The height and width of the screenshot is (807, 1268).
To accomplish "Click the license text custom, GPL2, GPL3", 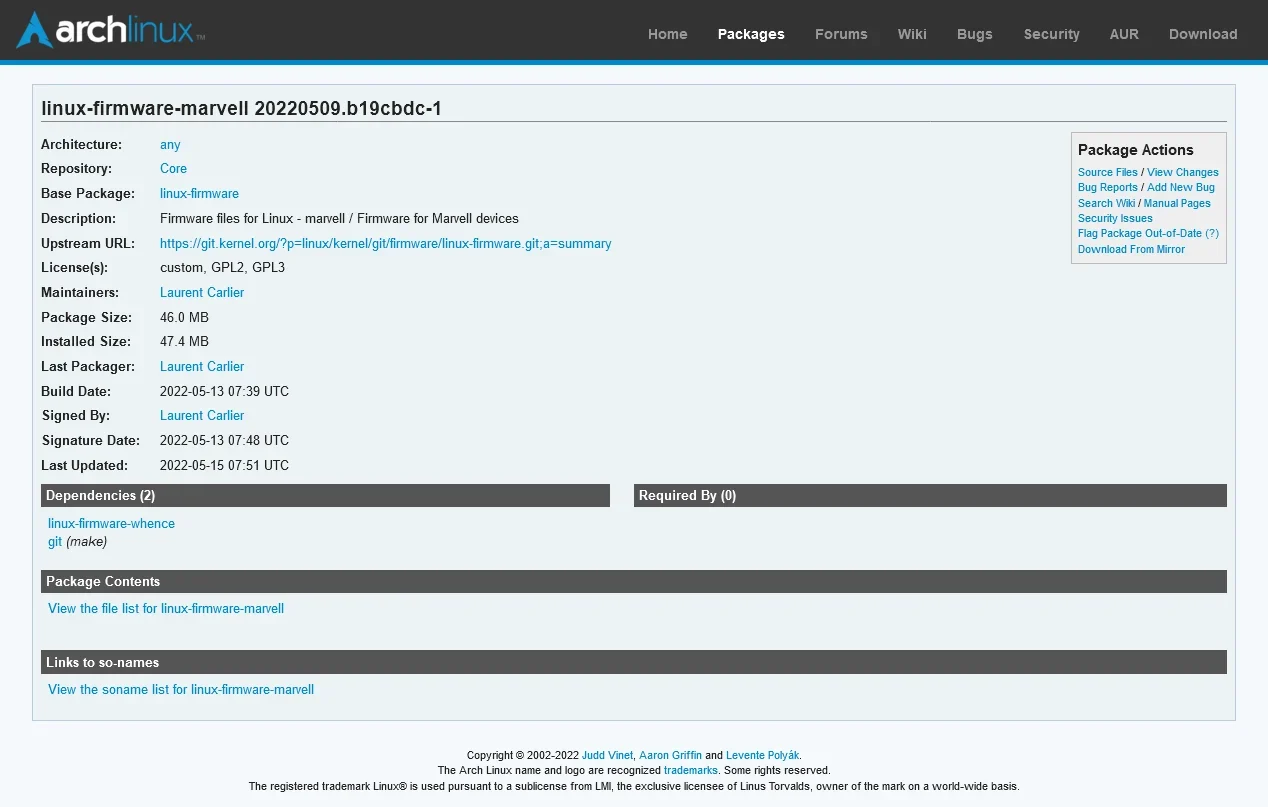I will [x=221, y=268].
